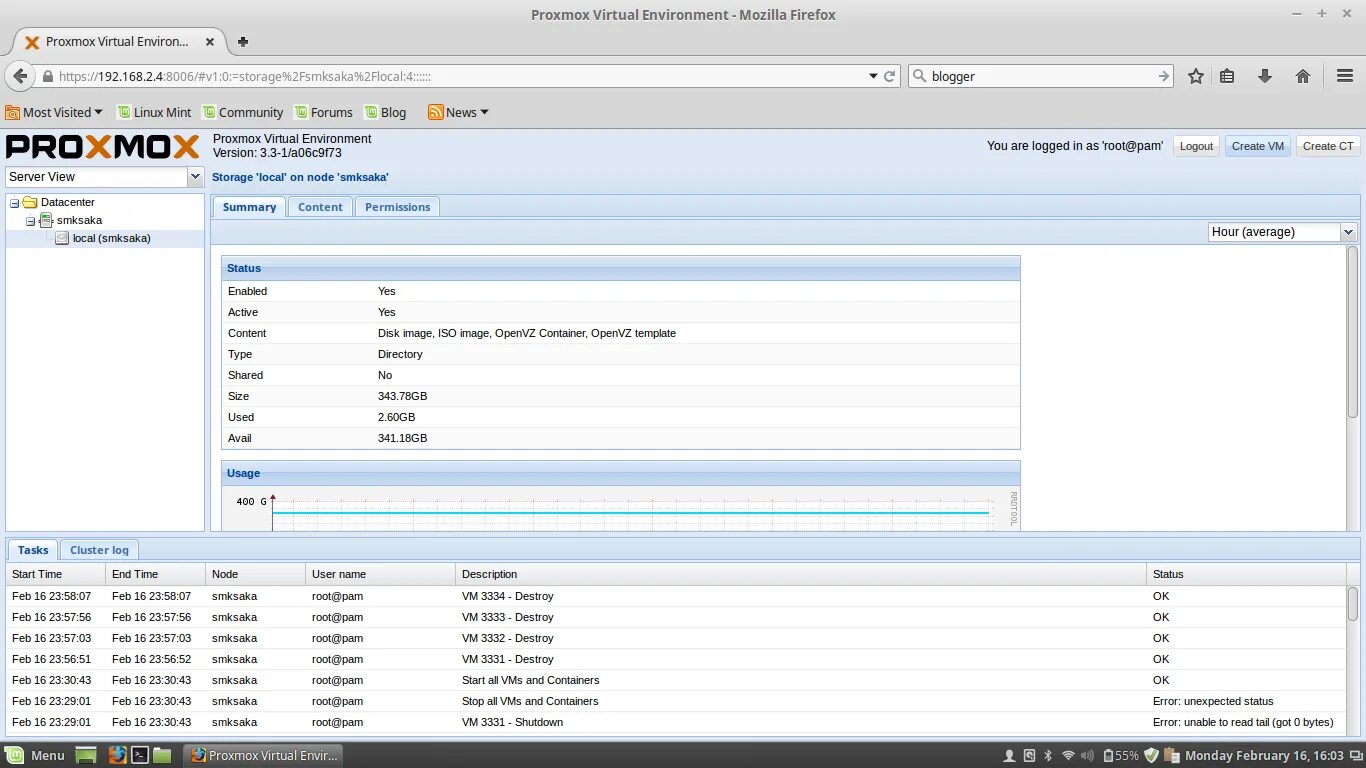Image resolution: width=1366 pixels, height=768 pixels.
Task: Select the smksaka node in the tree
Action: pos(79,220)
